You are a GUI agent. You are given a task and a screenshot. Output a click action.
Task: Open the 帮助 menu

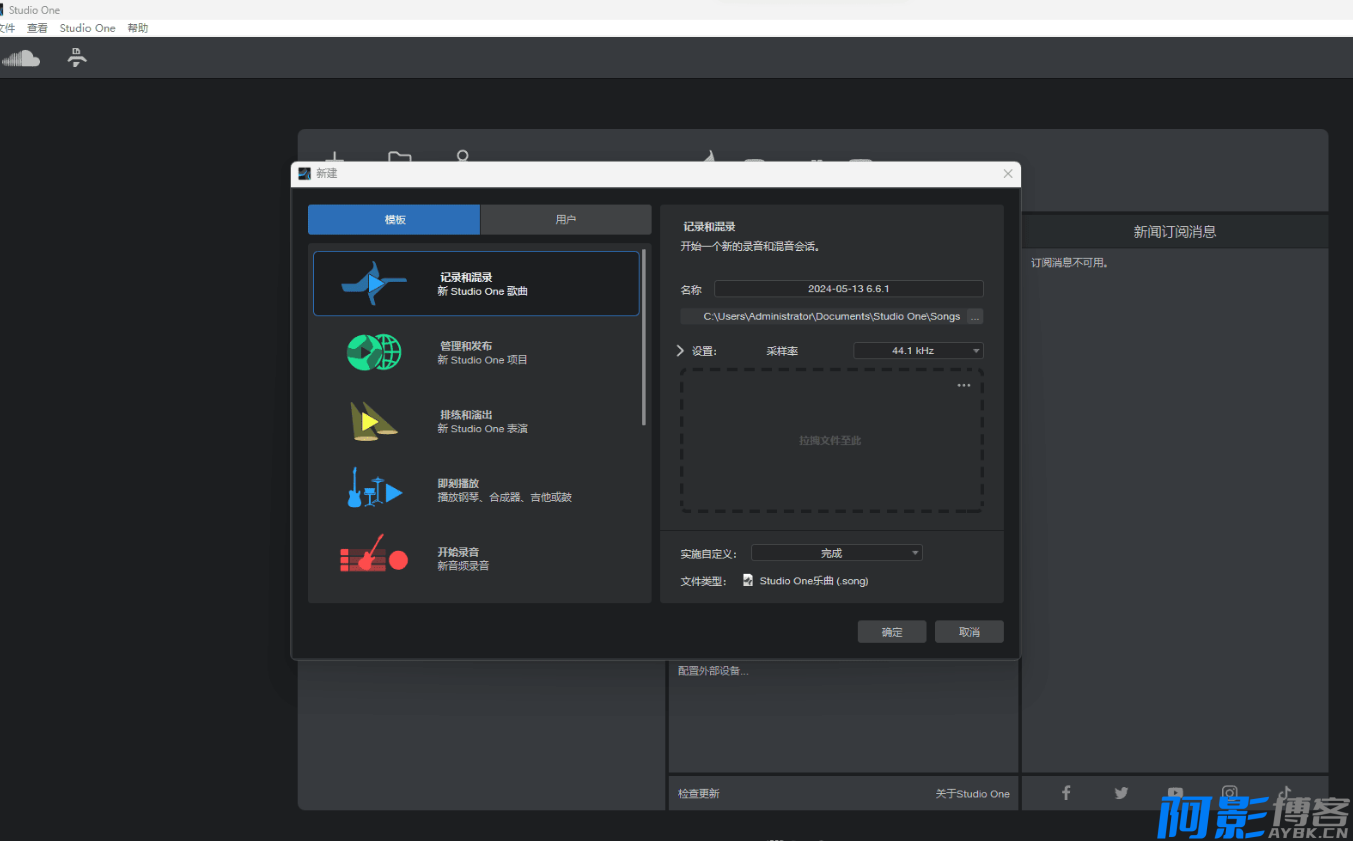(x=138, y=28)
